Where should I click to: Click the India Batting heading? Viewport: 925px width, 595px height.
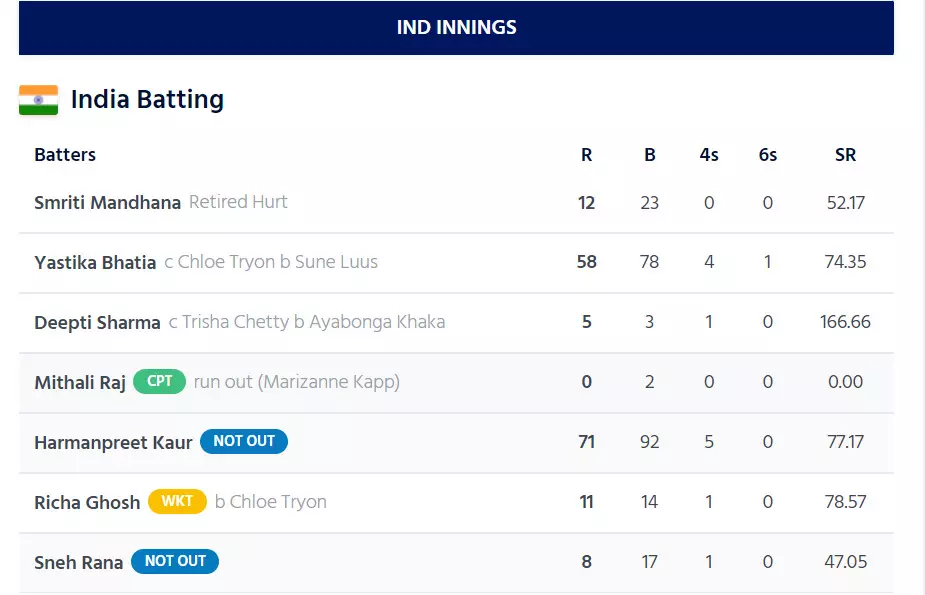coord(147,100)
